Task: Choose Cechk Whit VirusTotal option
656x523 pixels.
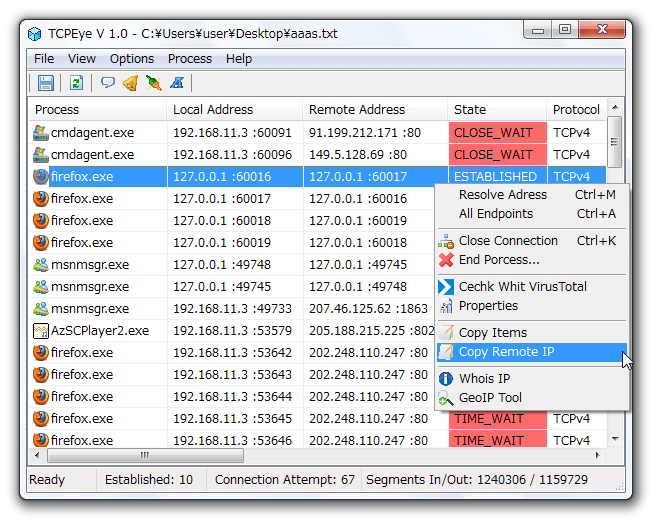Action: point(531,287)
